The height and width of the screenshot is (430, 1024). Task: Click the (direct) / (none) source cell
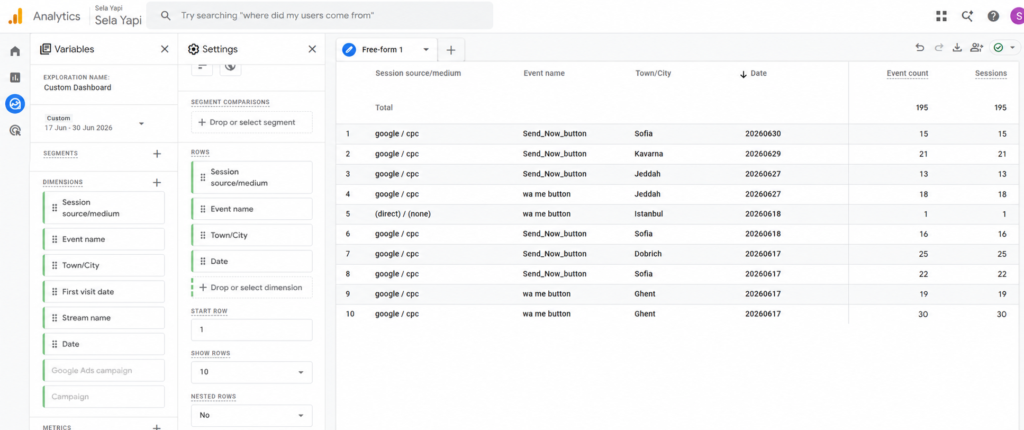[402, 214]
